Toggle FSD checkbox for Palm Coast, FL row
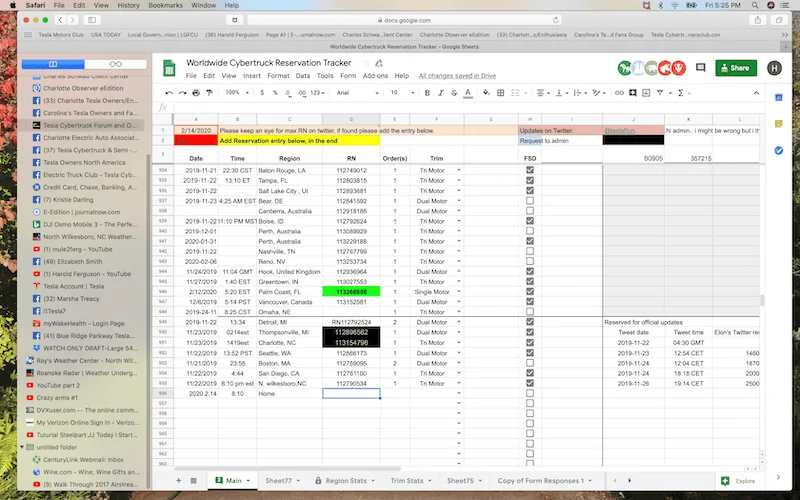Screen dimensions: 800x500 click(x=530, y=291)
